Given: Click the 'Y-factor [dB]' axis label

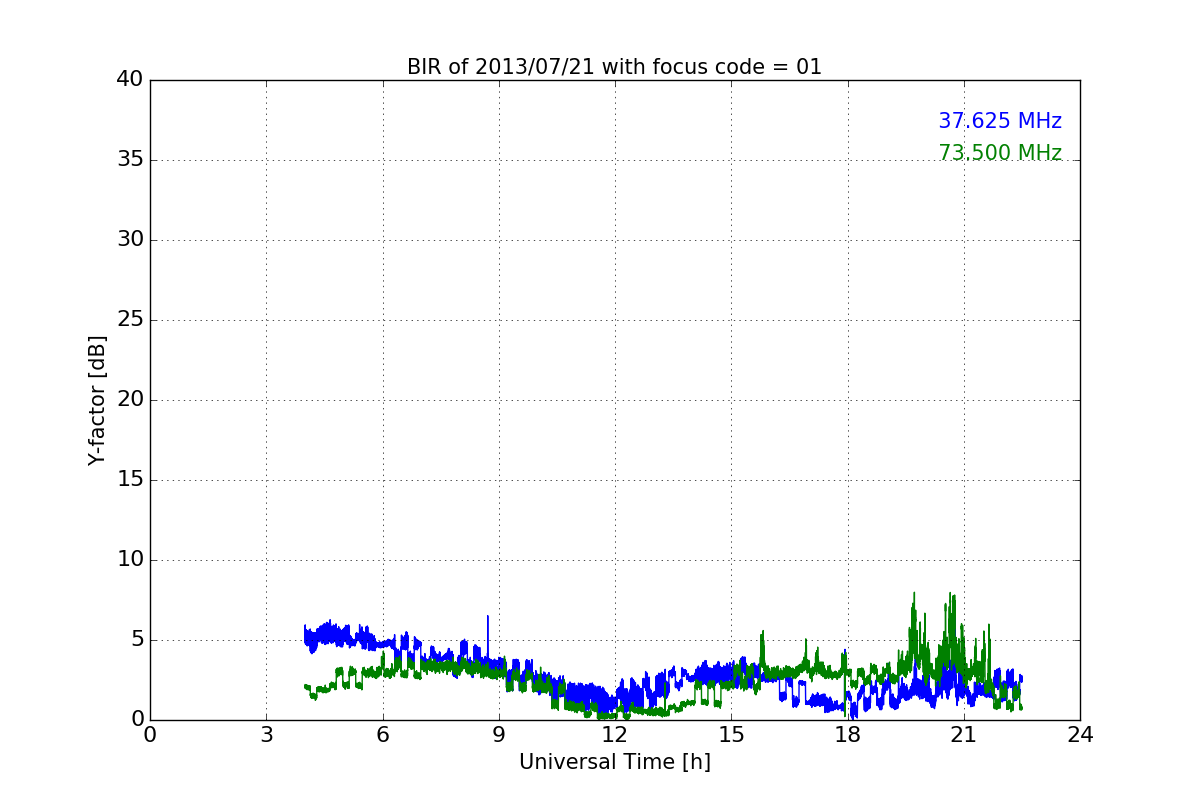Looking at the screenshot, I should (x=97, y=400).
